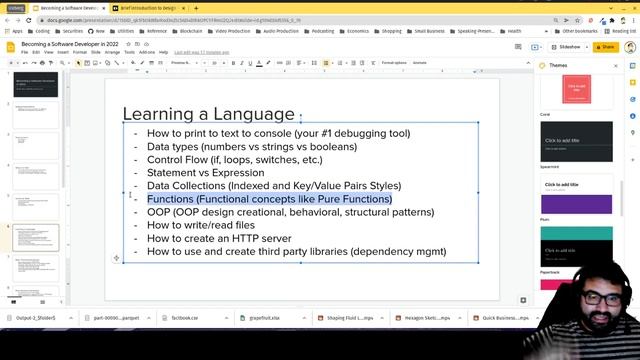This screenshot has height=360, width=640.
Task: Open the Google Slides home icon
Action: [11, 47]
